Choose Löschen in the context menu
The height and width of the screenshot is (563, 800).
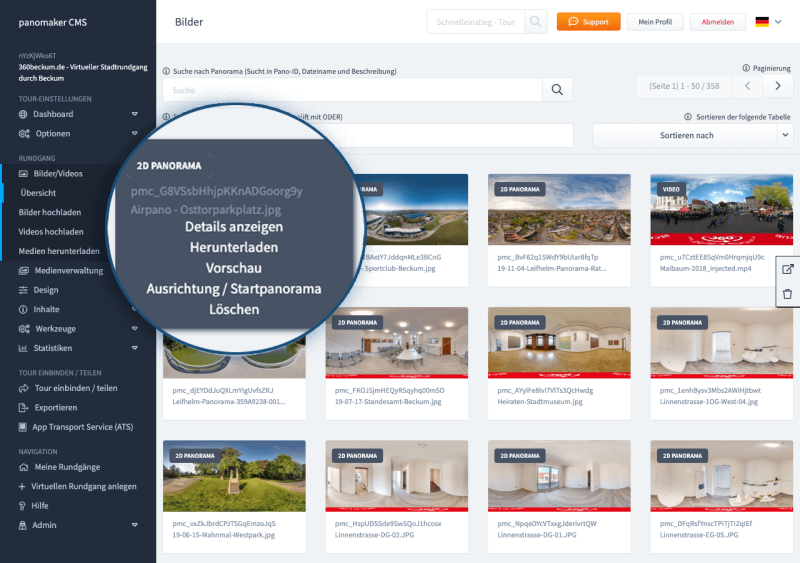[x=233, y=310]
